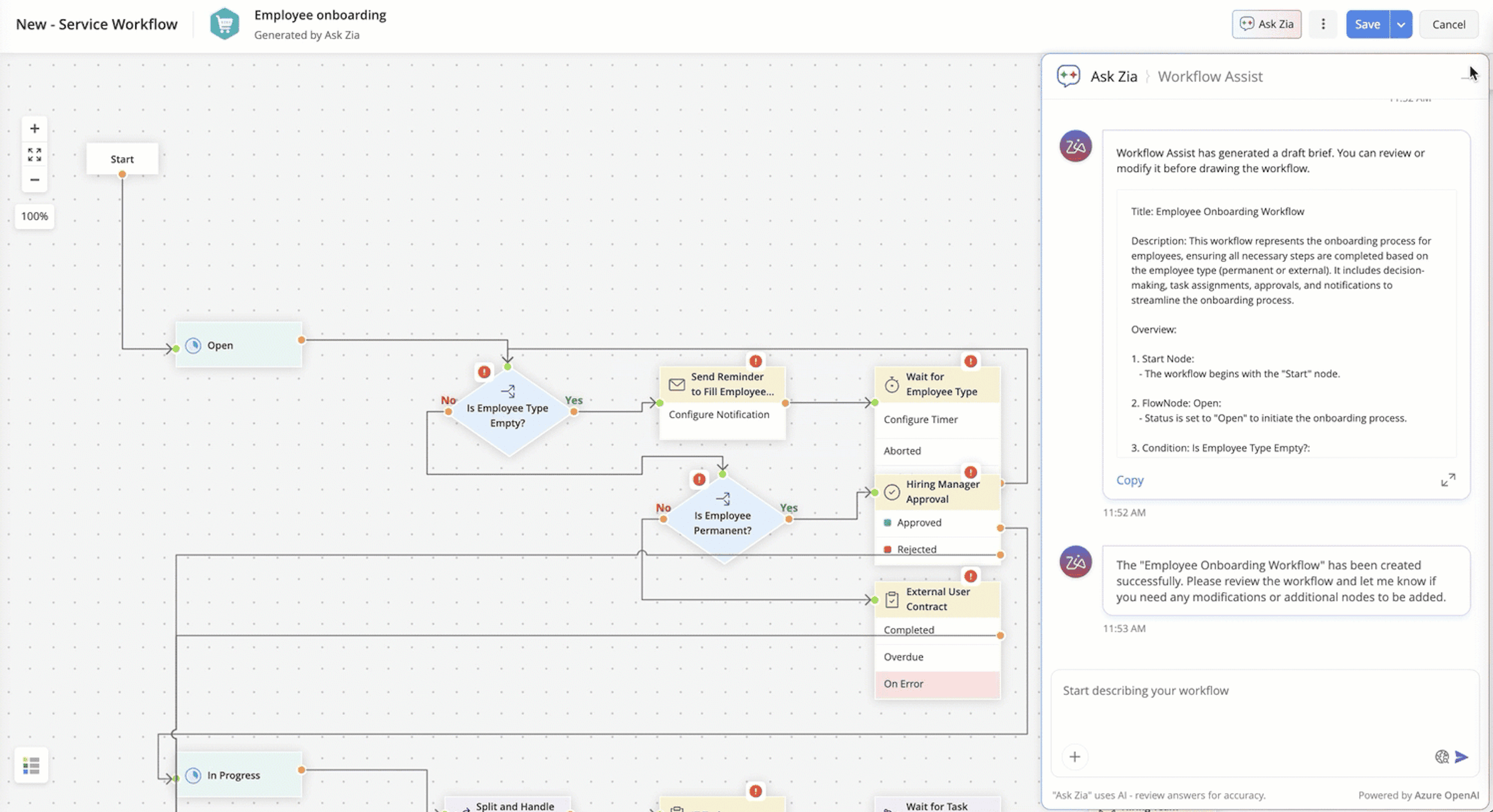The height and width of the screenshot is (812, 1493).
Task: Click the zoom out minus icon
Action: pos(34,180)
